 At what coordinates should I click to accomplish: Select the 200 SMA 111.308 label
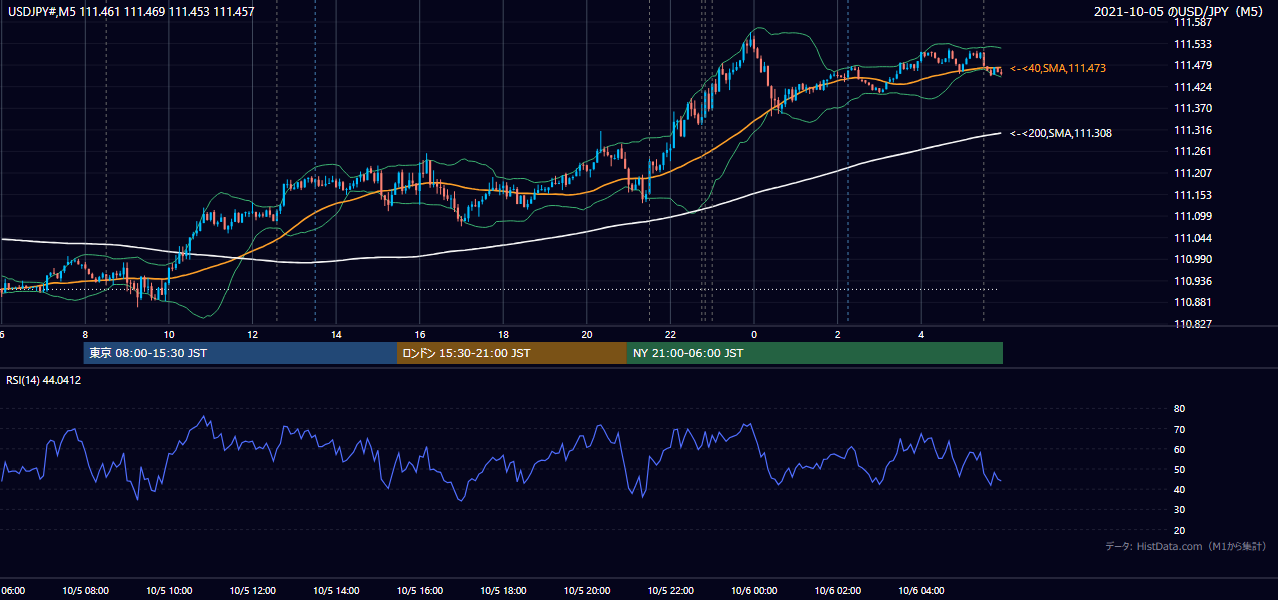click(x=1061, y=133)
